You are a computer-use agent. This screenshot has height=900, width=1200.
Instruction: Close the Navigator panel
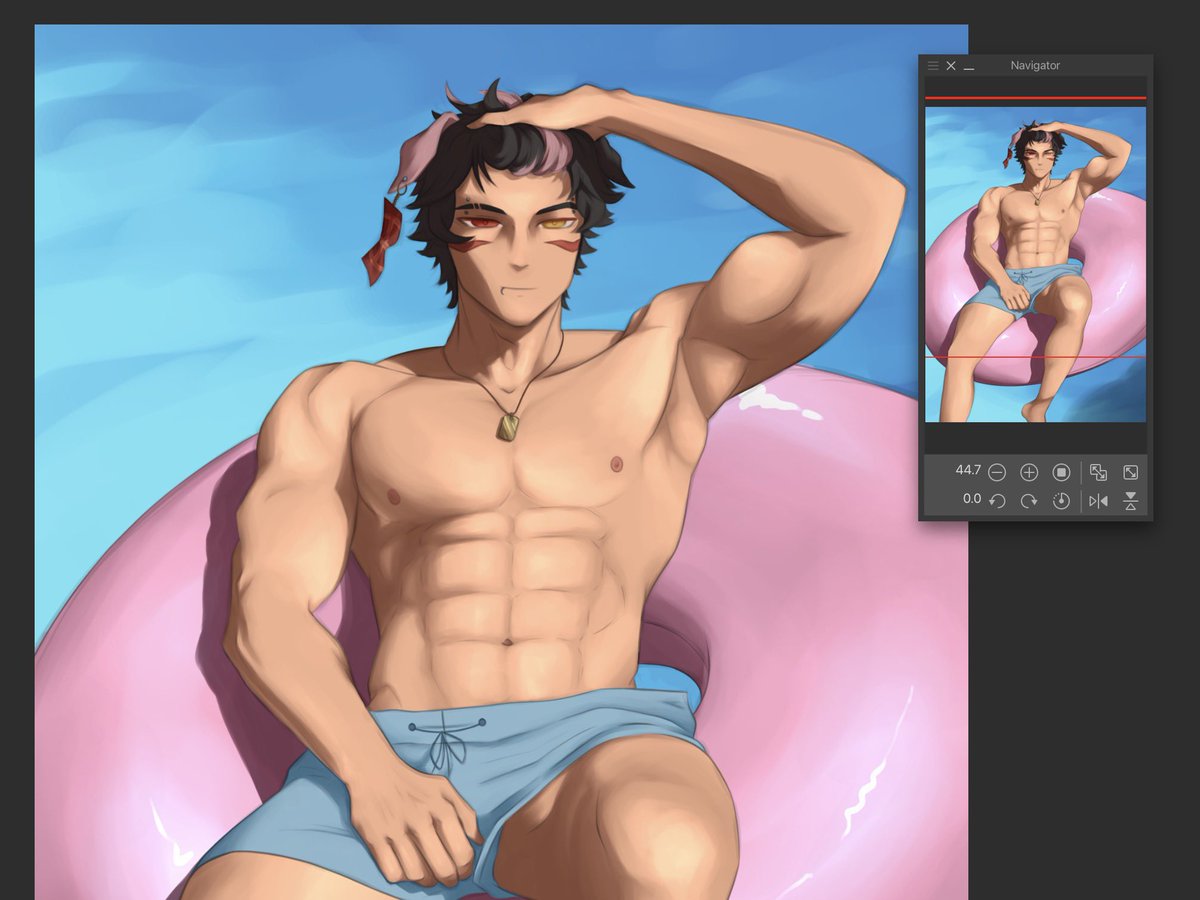(951, 65)
